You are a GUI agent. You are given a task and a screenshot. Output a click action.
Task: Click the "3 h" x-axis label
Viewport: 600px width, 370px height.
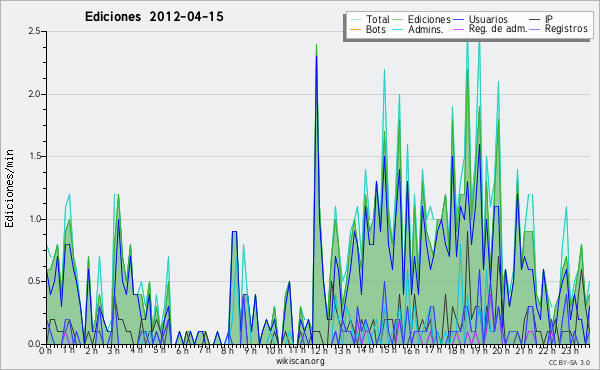(113, 351)
